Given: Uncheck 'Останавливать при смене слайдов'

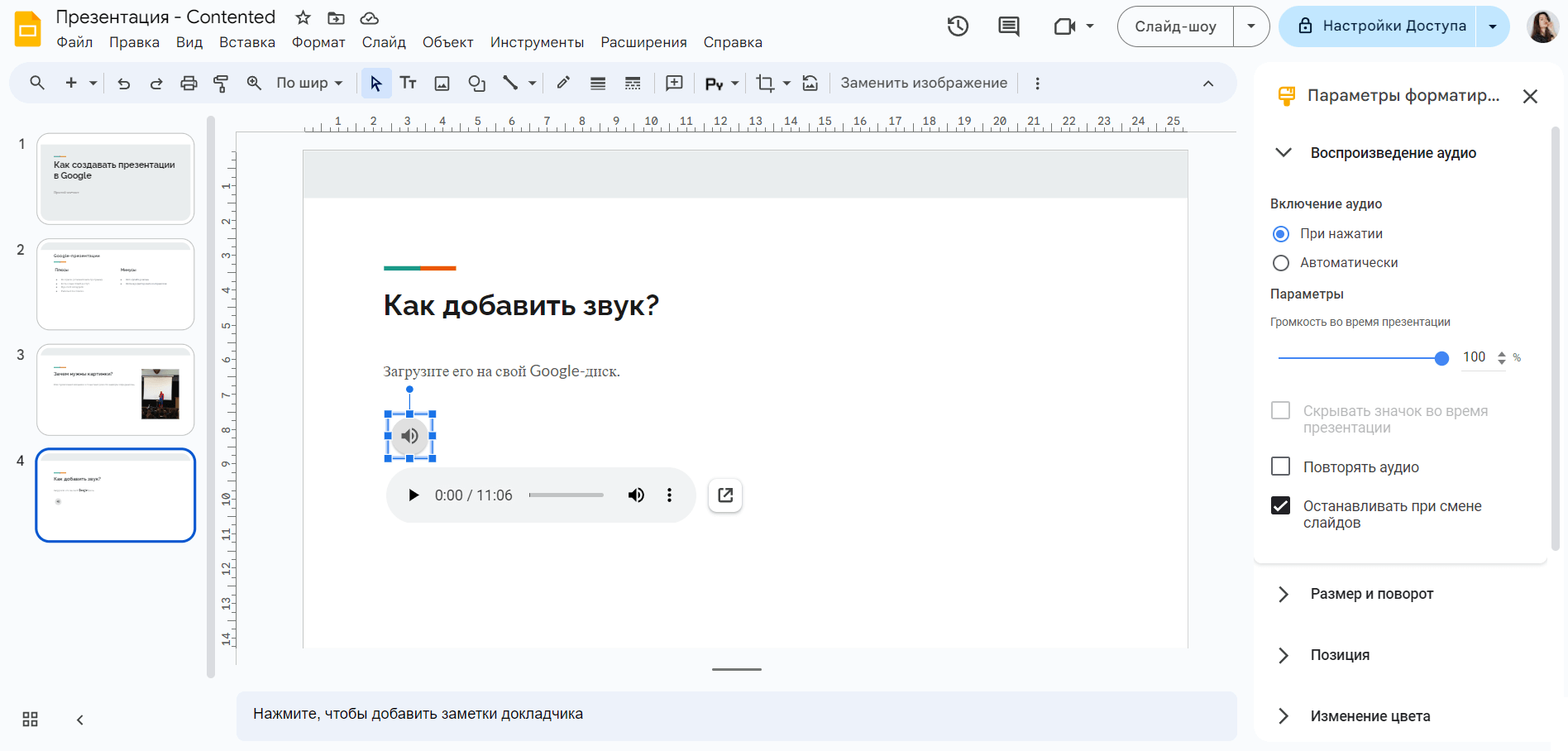Looking at the screenshot, I should pyautogui.click(x=1280, y=505).
